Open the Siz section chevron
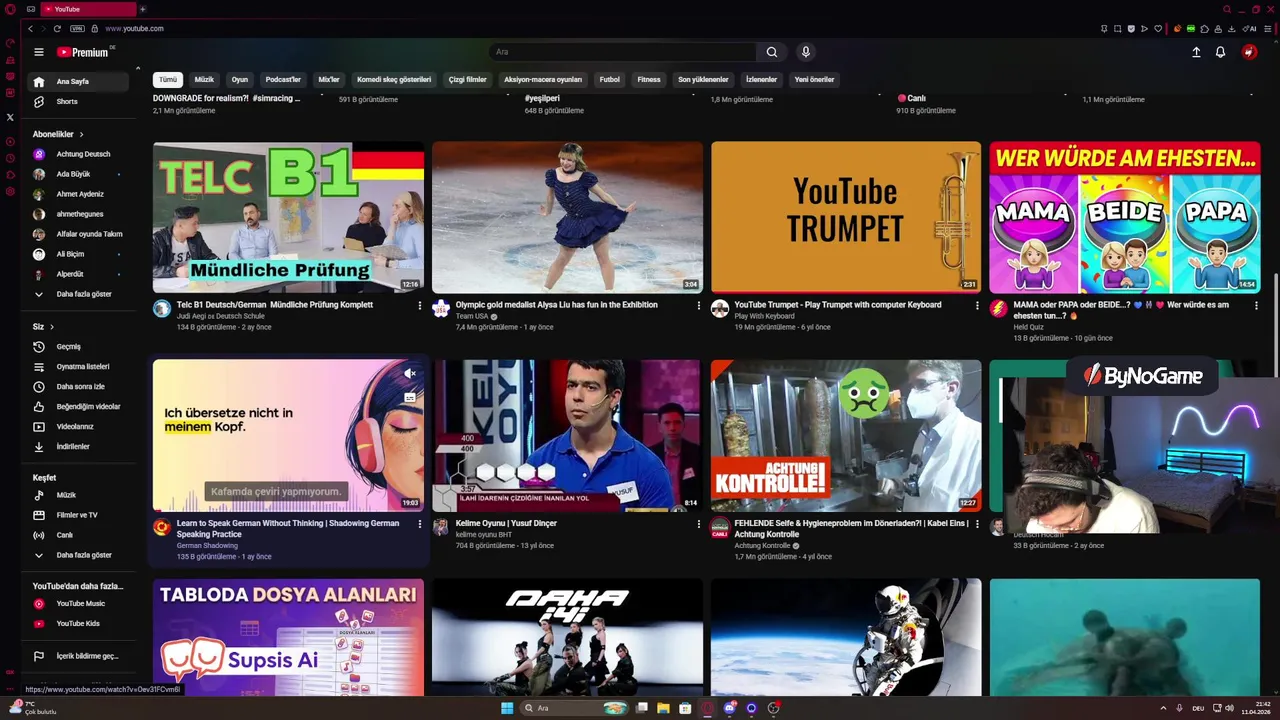Viewport: 1280px width, 720px height. pyautogui.click(x=52, y=327)
